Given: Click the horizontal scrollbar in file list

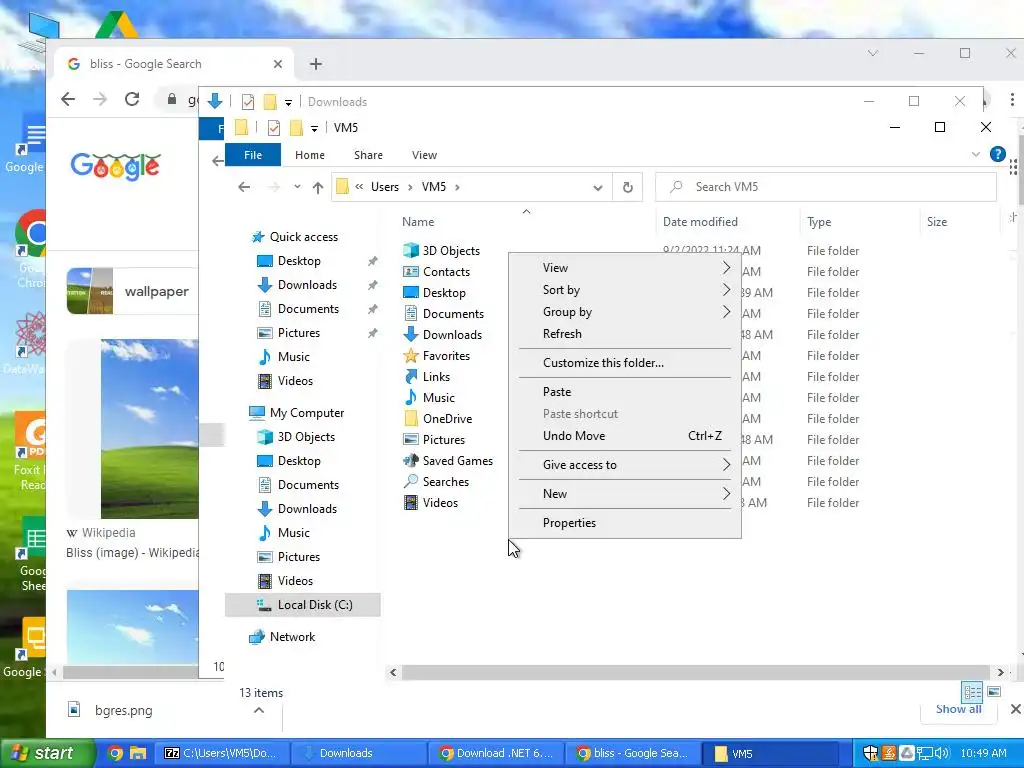Looking at the screenshot, I should pyautogui.click(x=697, y=672).
